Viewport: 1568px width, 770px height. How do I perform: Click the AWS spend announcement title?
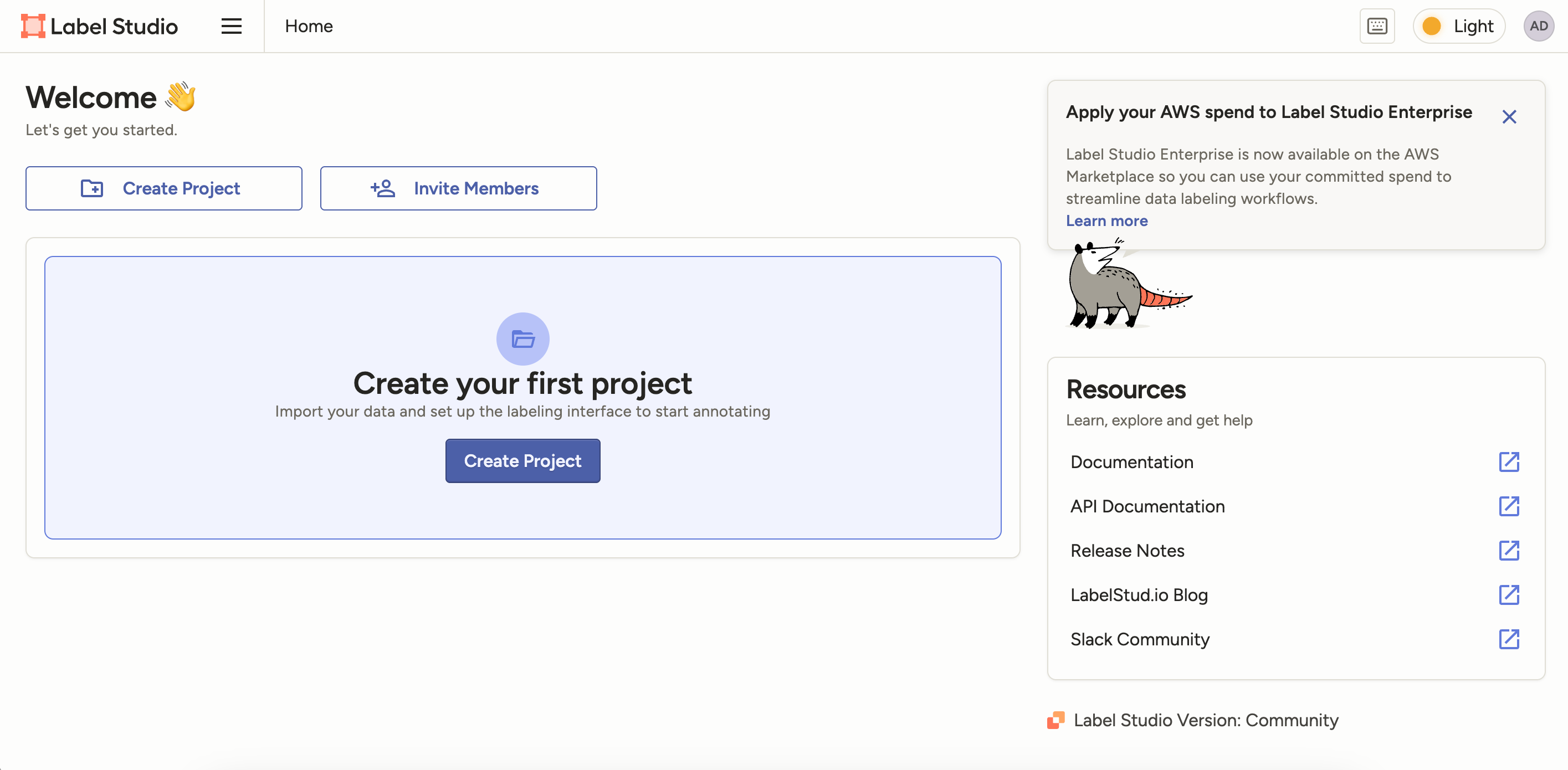pos(1269,112)
